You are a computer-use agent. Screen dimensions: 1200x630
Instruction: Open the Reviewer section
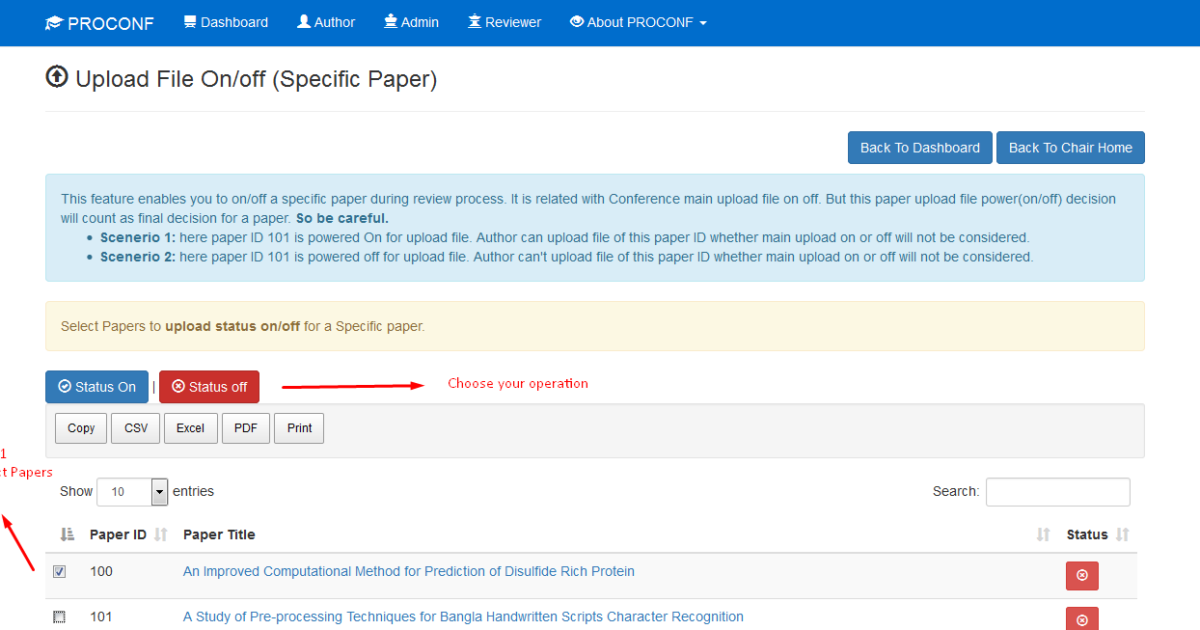point(504,22)
